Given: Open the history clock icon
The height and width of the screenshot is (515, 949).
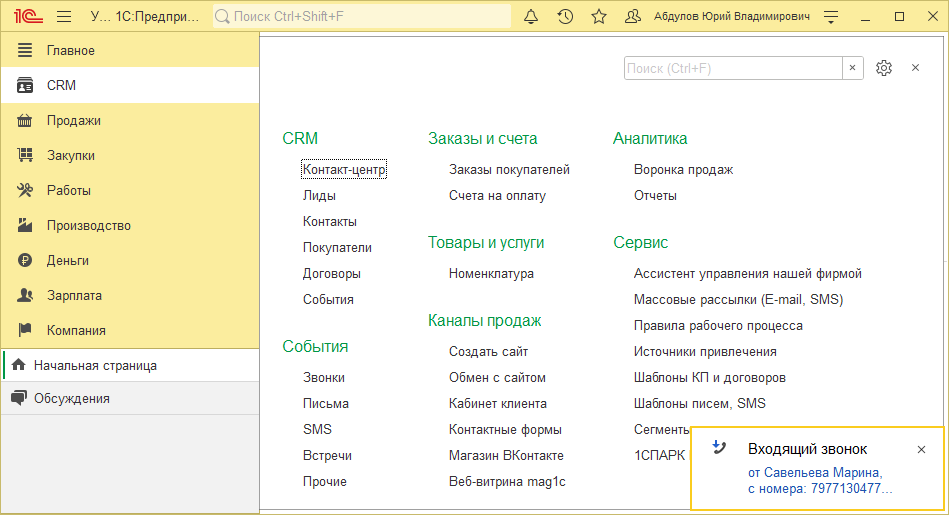Looking at the screenshot, I should click(565, 16).
